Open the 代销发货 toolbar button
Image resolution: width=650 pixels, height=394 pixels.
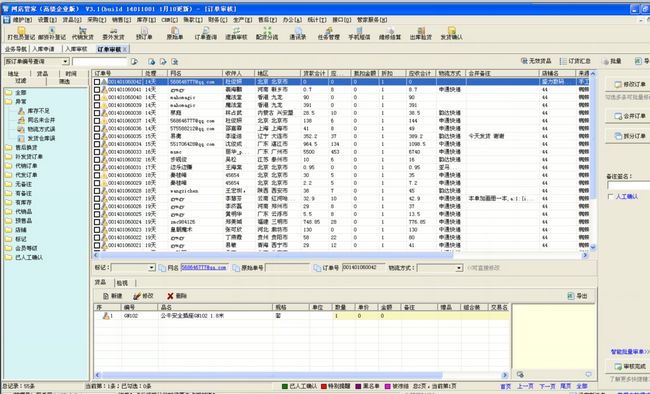[82, 33]
